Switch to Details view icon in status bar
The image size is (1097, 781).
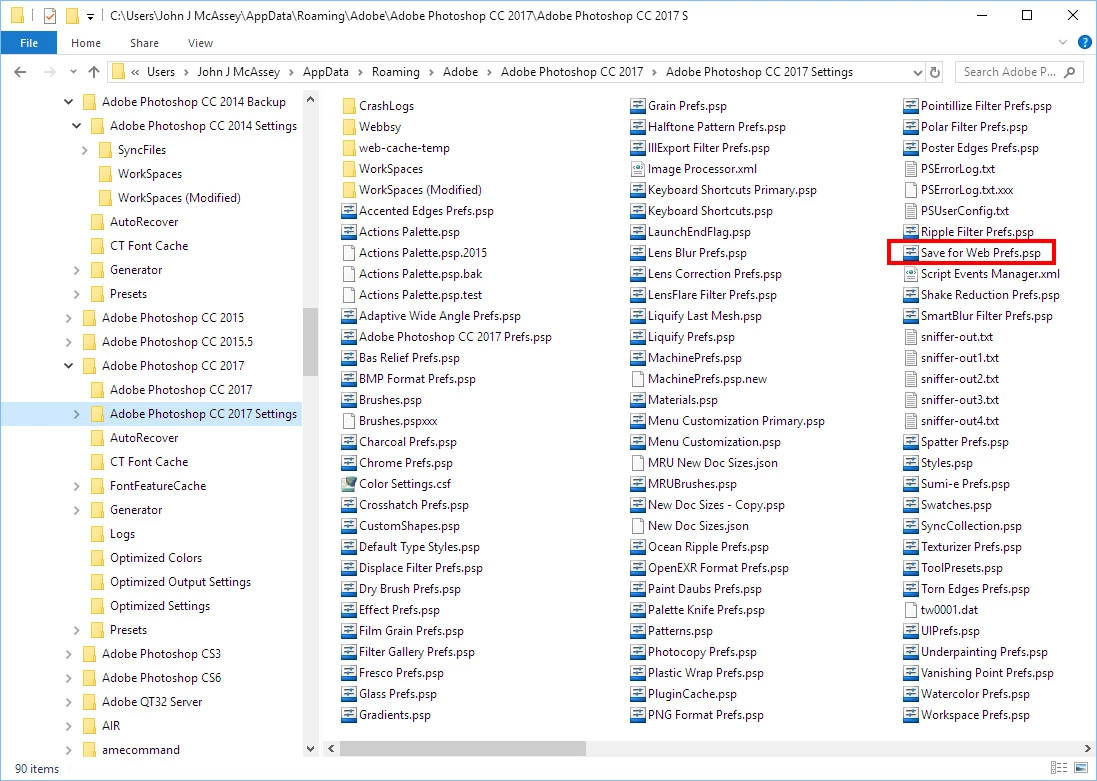pyautogui.click(x=1059, y=768)
